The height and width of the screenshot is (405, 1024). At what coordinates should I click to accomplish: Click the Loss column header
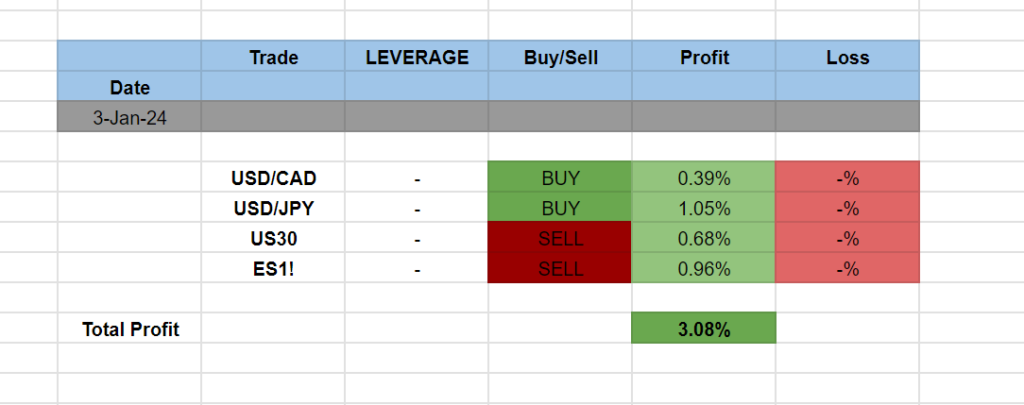click(x=847, y=57)
